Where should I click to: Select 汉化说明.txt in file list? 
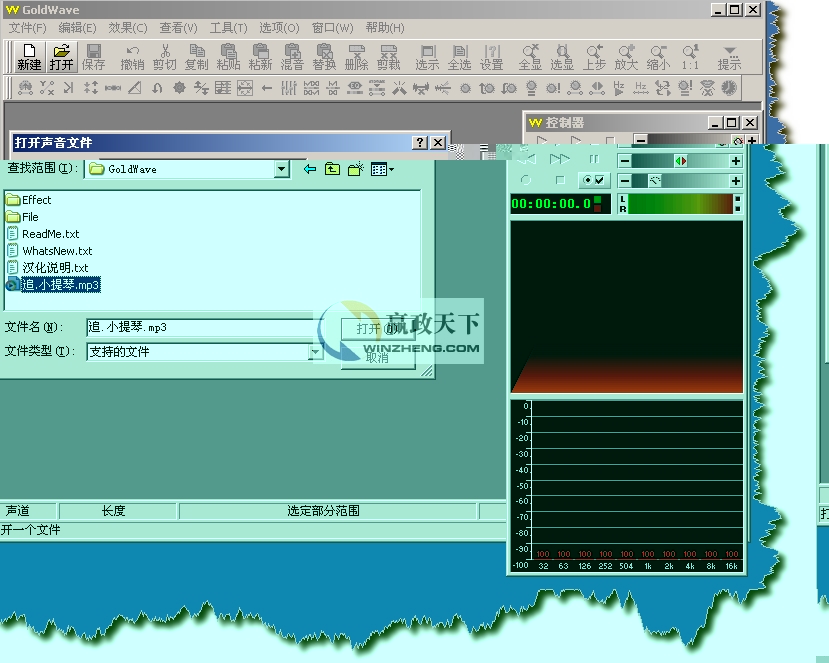click(48, 268)
